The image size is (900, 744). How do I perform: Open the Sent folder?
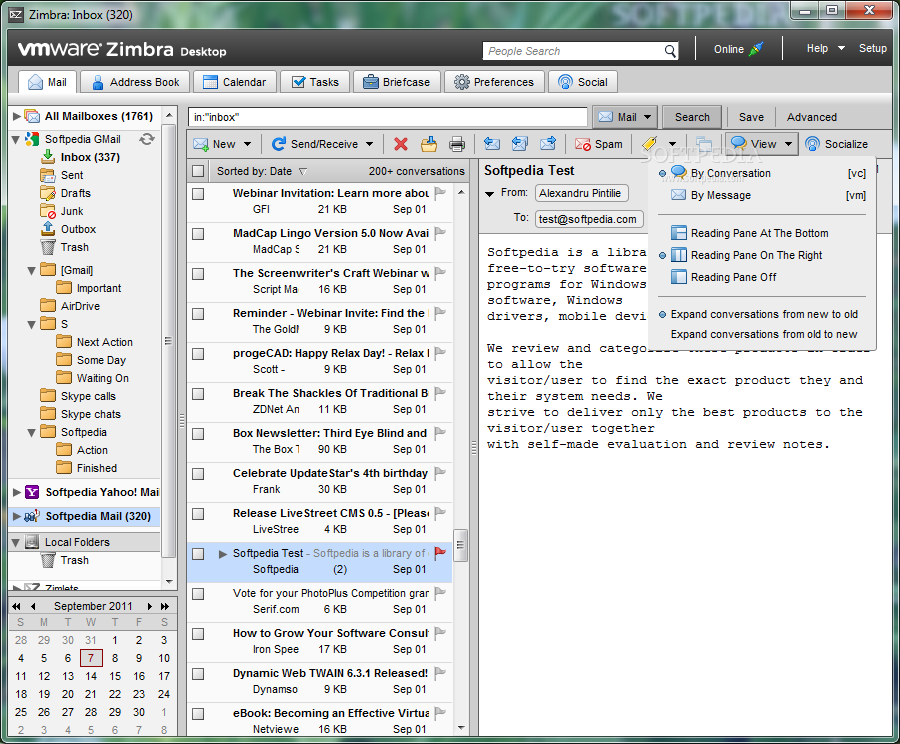pyautogui.click(x=72, y=175)
